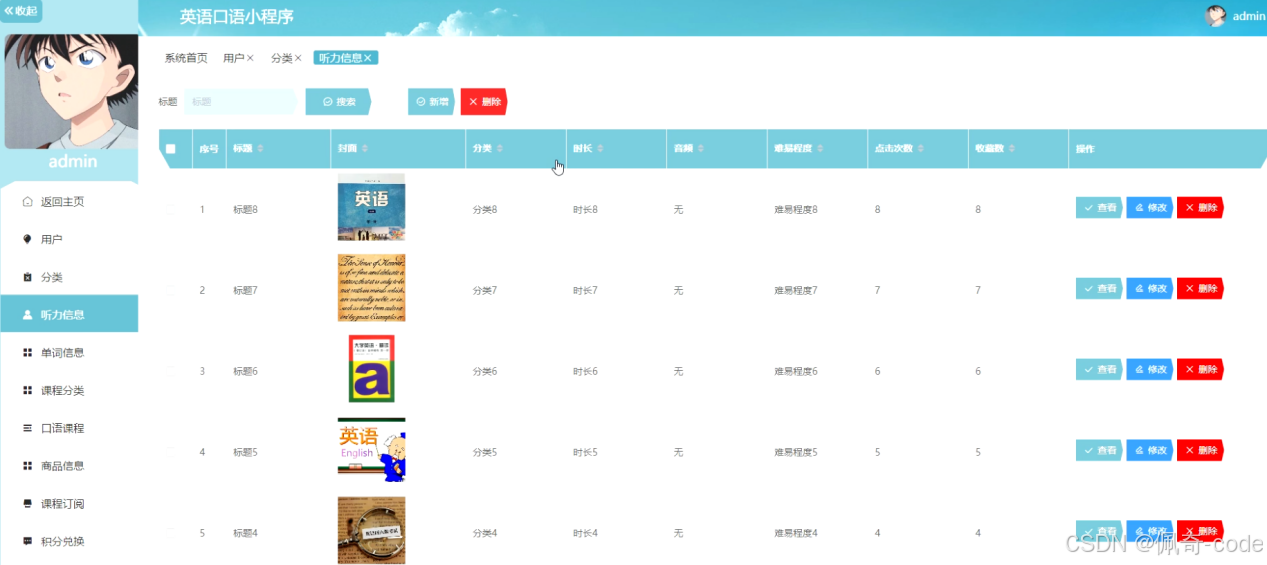The width and height of the screenshot is (1267, 565).
Task: Click 删除 for row 标题5
Action: click(x=1200, y=450)
